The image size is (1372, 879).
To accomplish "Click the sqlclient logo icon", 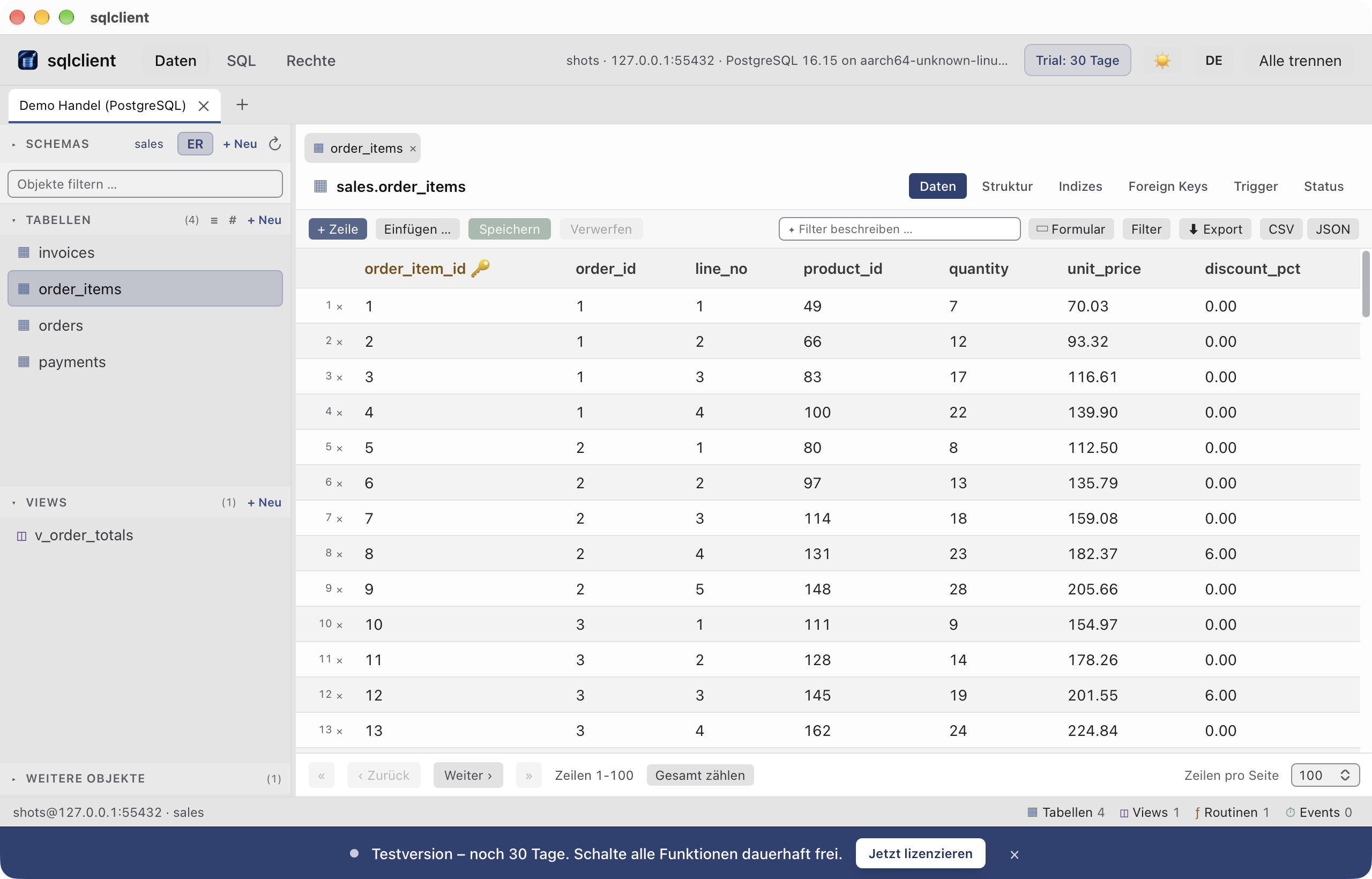I will tap(27, 61).
